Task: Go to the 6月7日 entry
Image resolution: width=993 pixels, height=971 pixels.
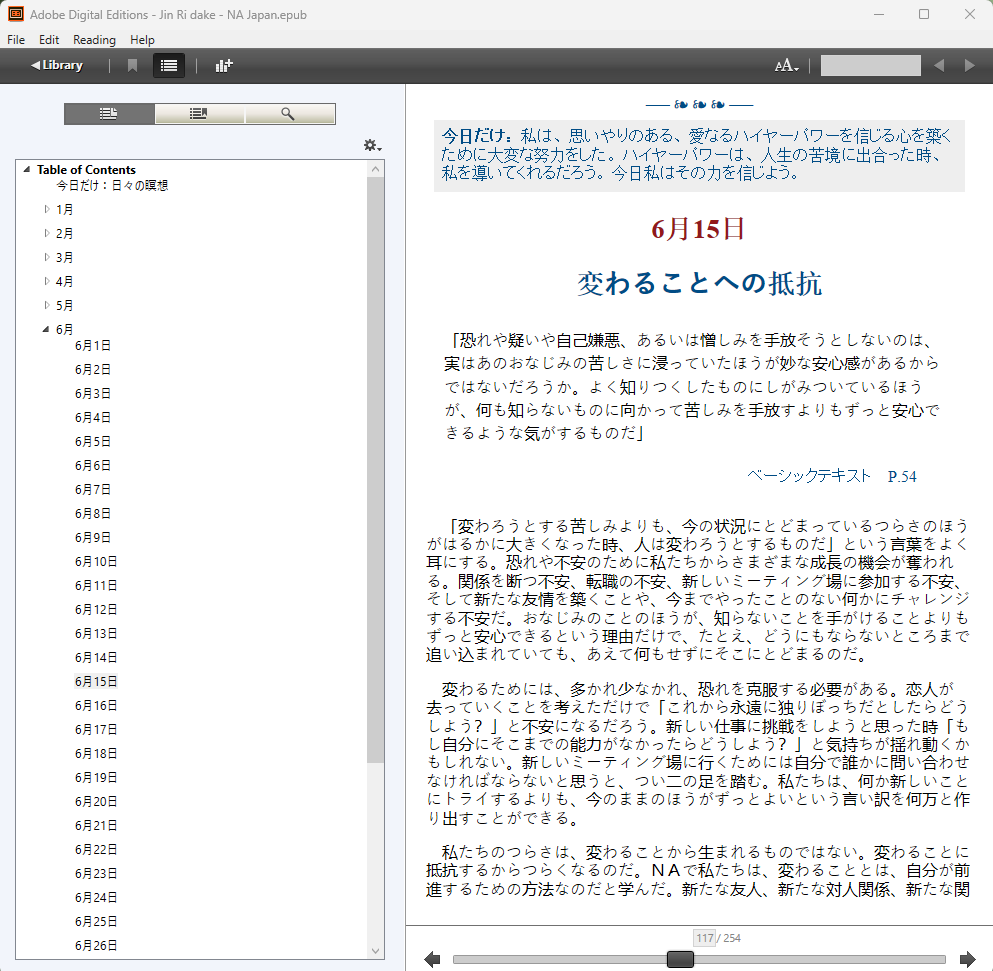Action: click(92, 490)
